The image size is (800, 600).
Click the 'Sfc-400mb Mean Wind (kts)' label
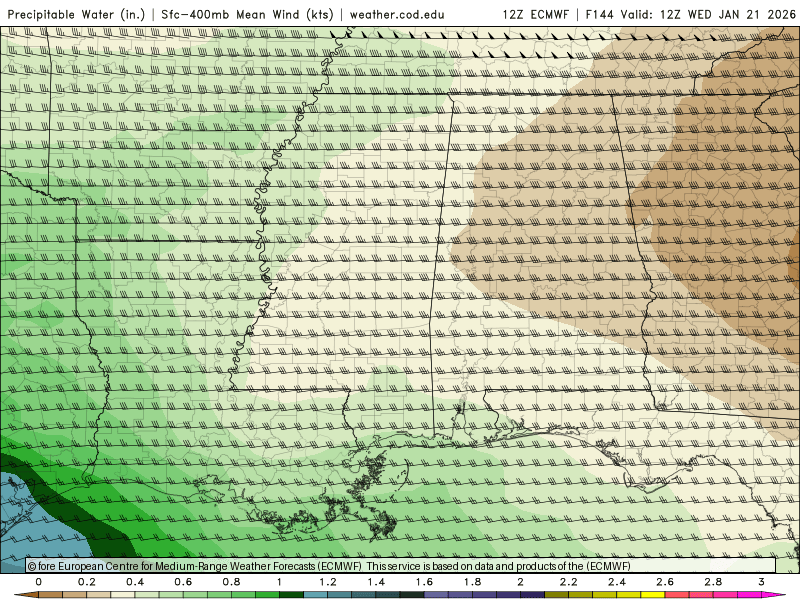(x=247, y=14)
